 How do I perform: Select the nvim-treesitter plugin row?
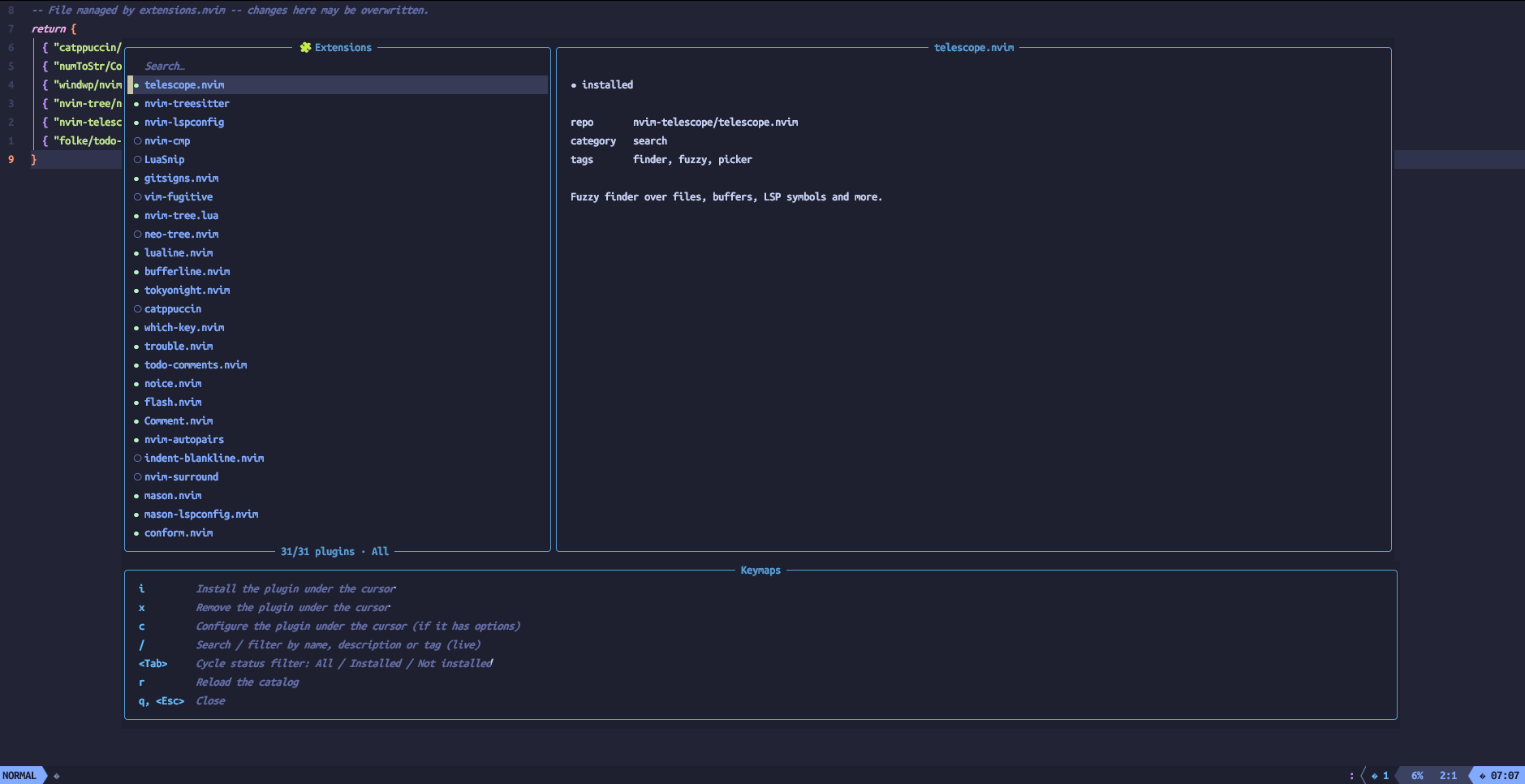[x=338, y=104]
